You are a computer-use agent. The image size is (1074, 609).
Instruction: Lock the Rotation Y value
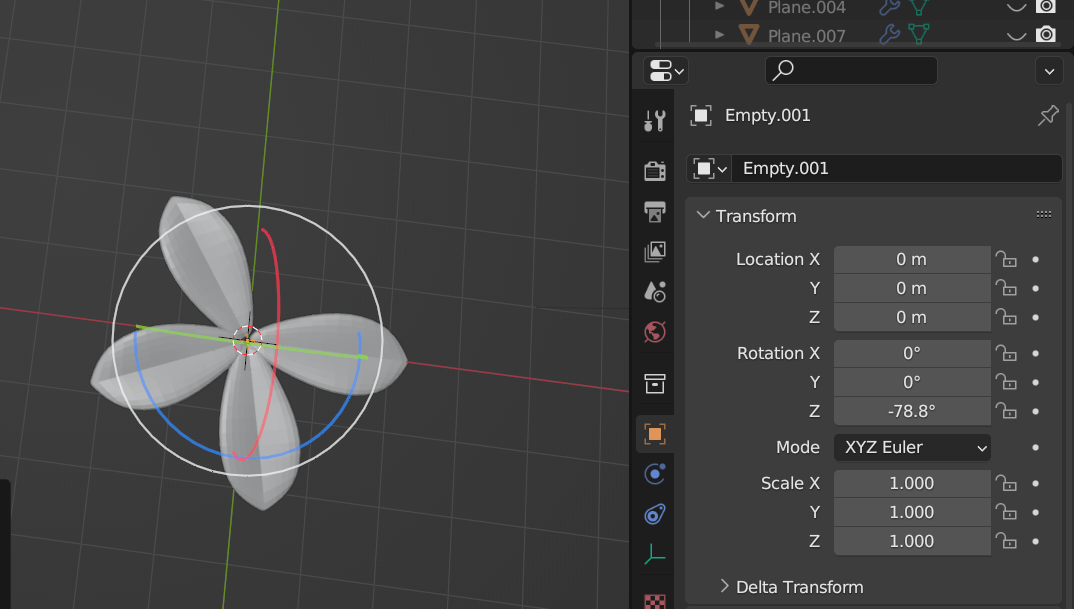(1006, 382)
